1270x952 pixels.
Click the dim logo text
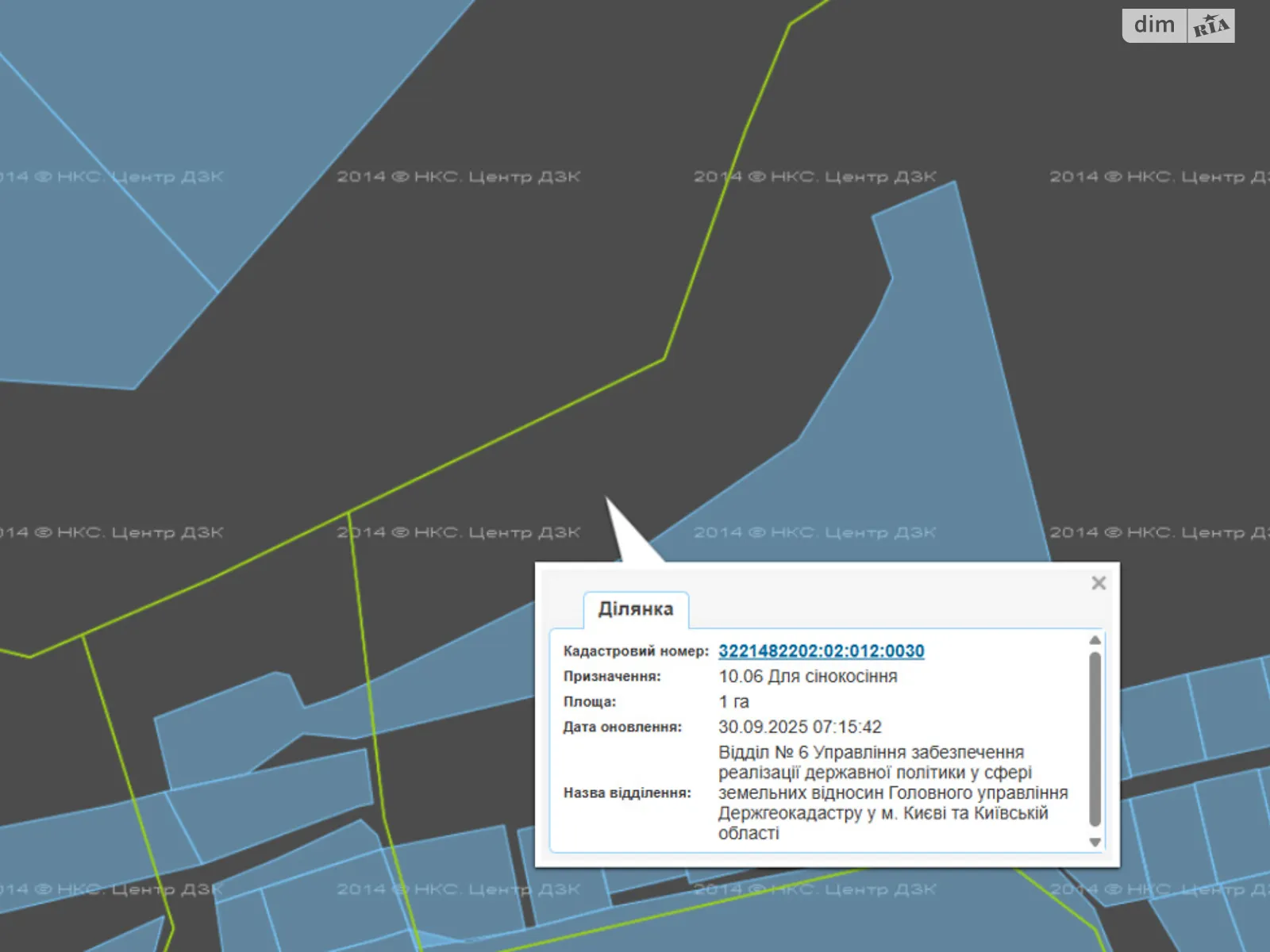[x=1154, y=25]
